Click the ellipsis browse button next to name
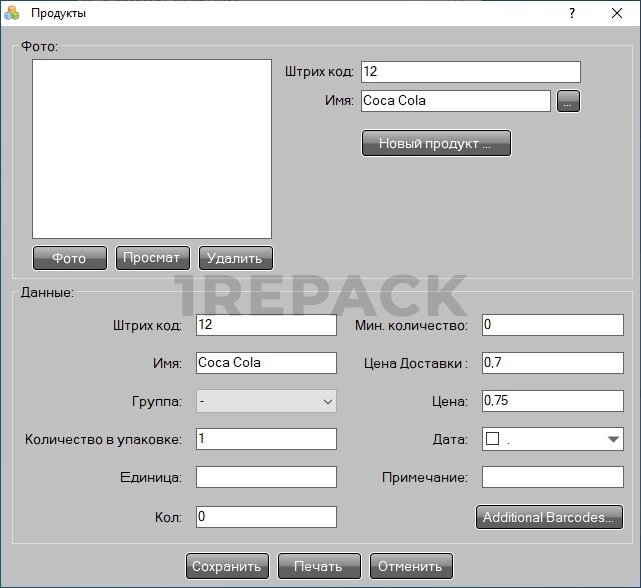The width and height of the screenshot is (641, 588). pos(568,101)
